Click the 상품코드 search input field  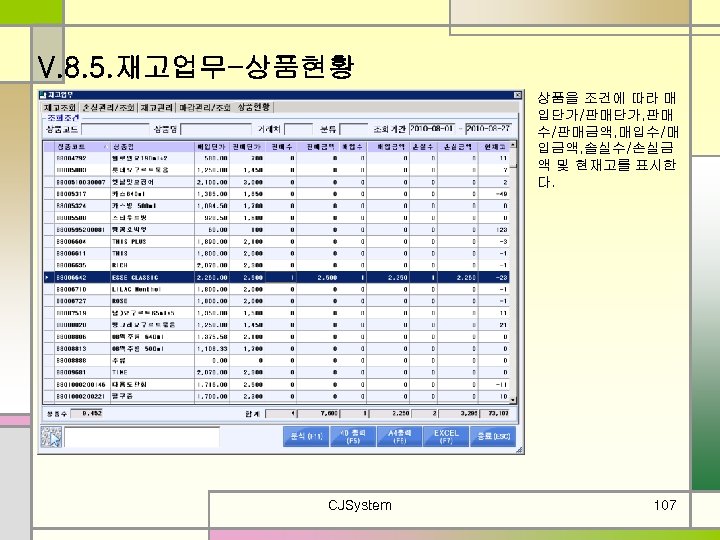coord(115,129)
